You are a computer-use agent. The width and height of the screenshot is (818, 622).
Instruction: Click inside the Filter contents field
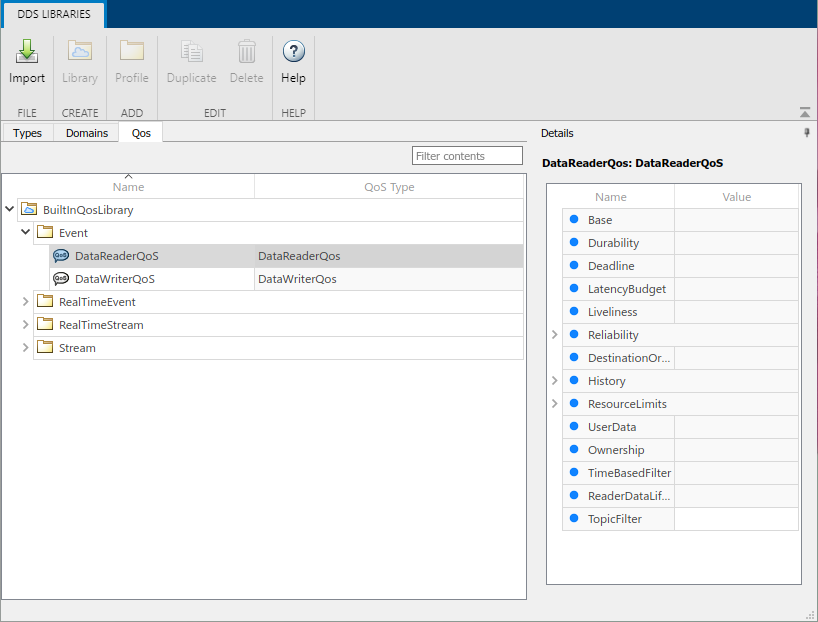[x=467, y=155]
